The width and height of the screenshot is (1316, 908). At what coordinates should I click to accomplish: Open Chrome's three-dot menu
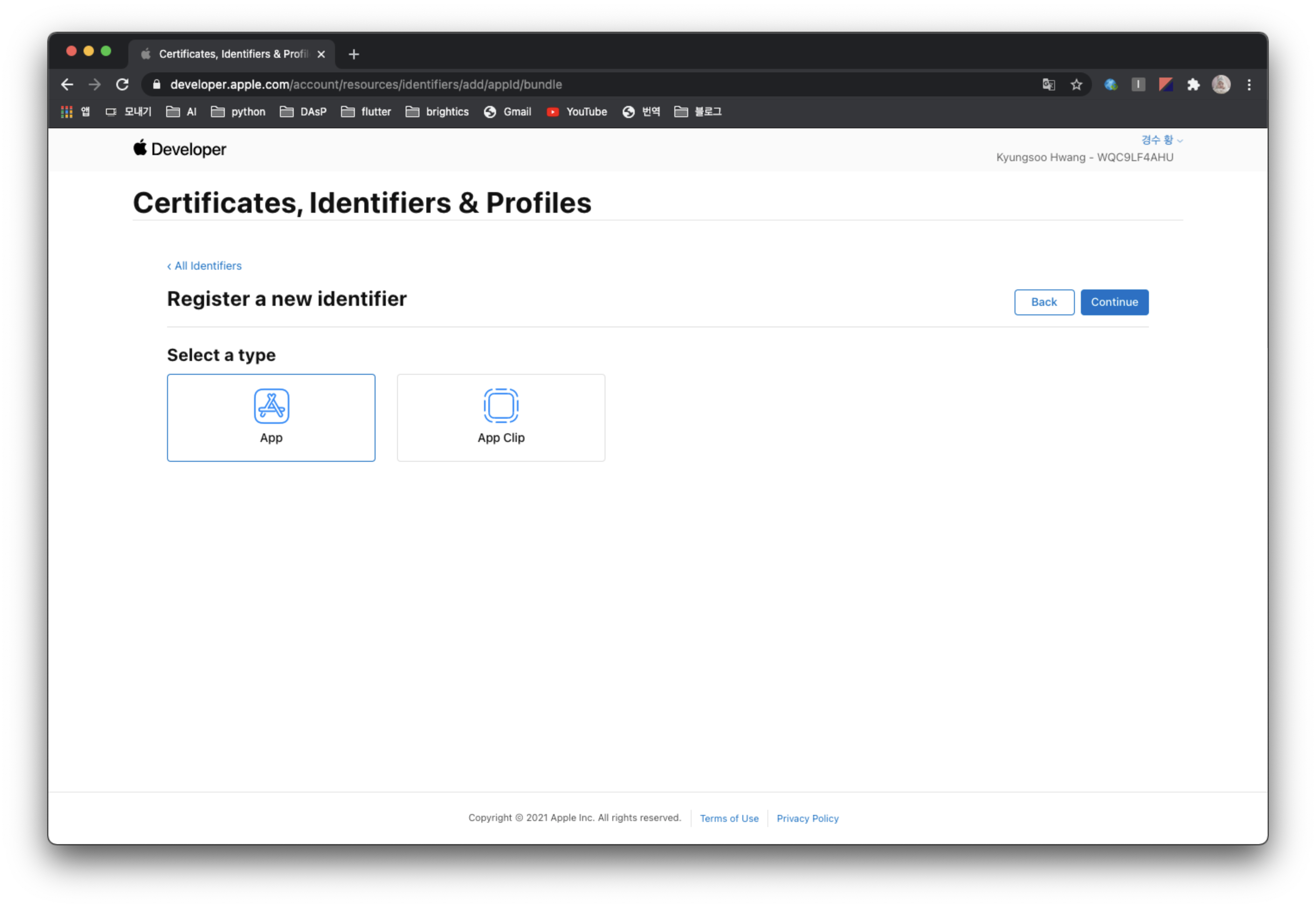coord(1249,85)
